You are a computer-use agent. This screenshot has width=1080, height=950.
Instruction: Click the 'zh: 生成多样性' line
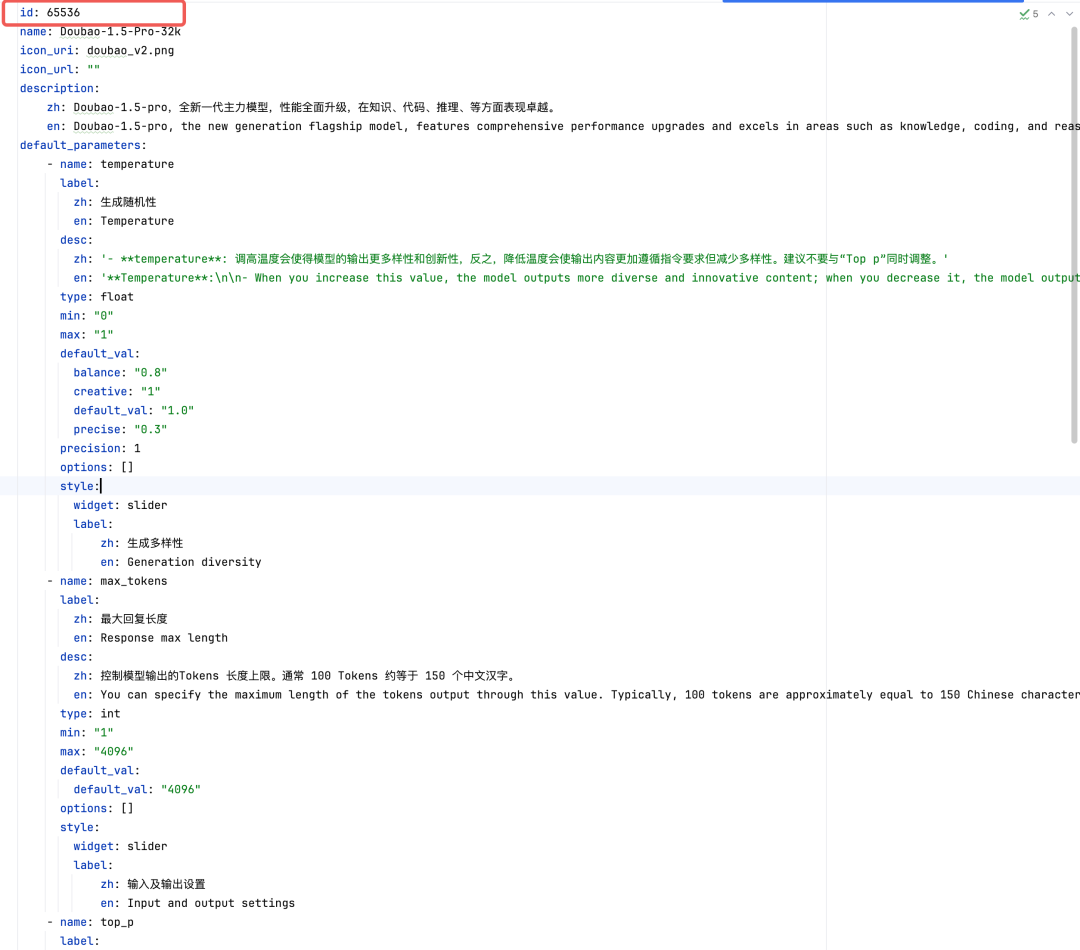142,543
